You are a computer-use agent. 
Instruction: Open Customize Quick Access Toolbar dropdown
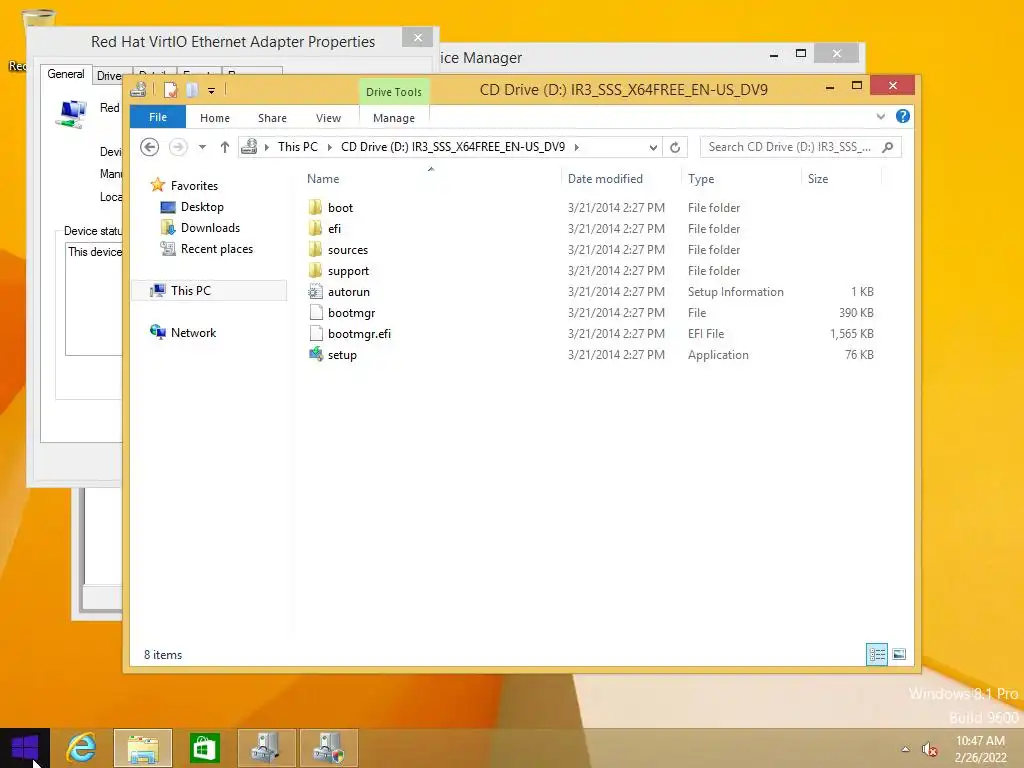(x=212, y=91)
